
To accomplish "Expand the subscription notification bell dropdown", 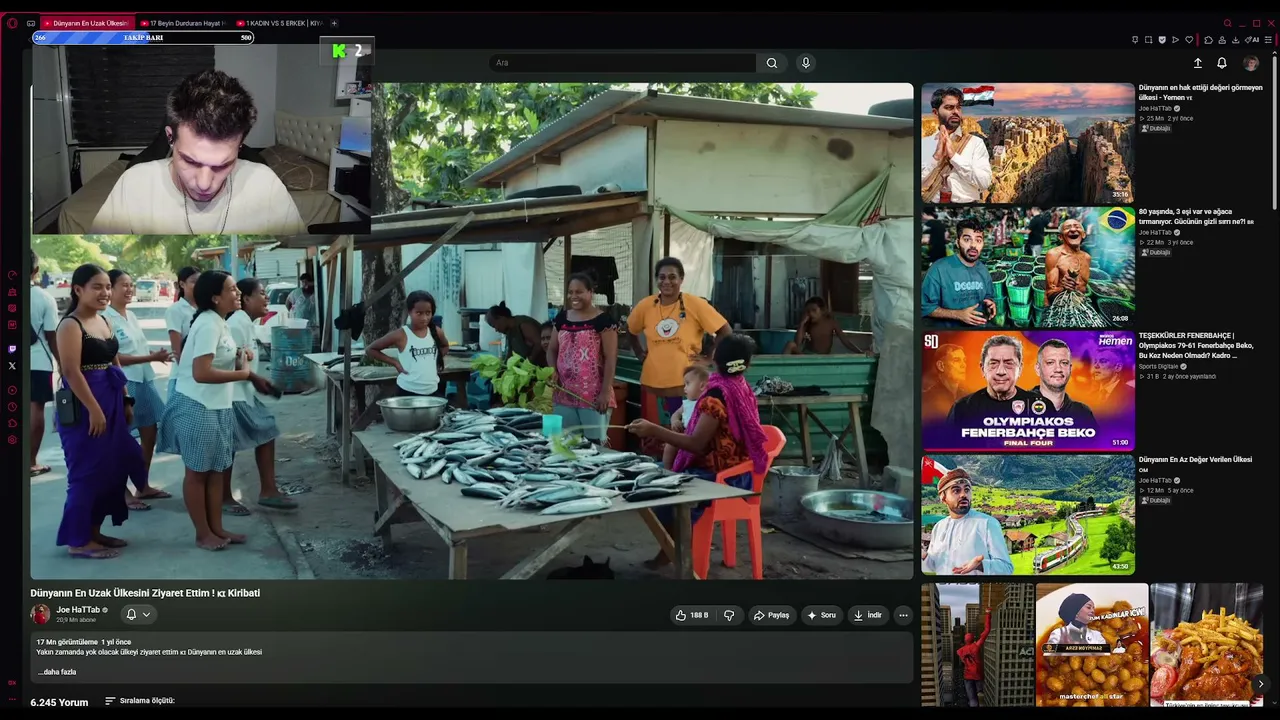I will click(138, 614).
